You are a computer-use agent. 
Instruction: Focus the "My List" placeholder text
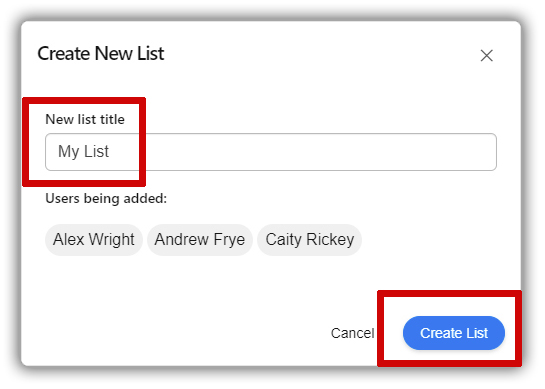coord(83,152)
